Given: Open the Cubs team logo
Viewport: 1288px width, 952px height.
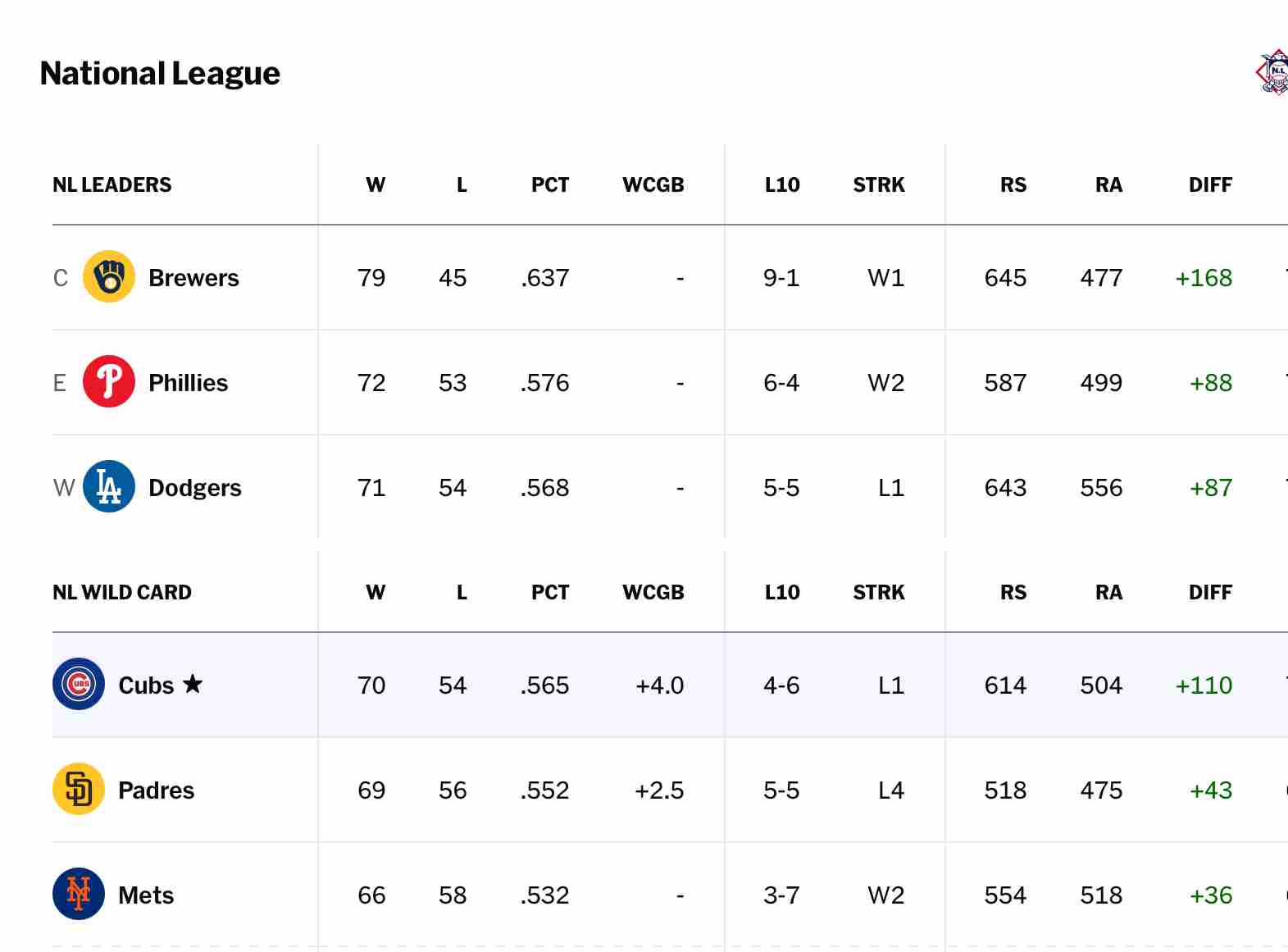Looking at the screenshot, I should (x=79, y=684).
